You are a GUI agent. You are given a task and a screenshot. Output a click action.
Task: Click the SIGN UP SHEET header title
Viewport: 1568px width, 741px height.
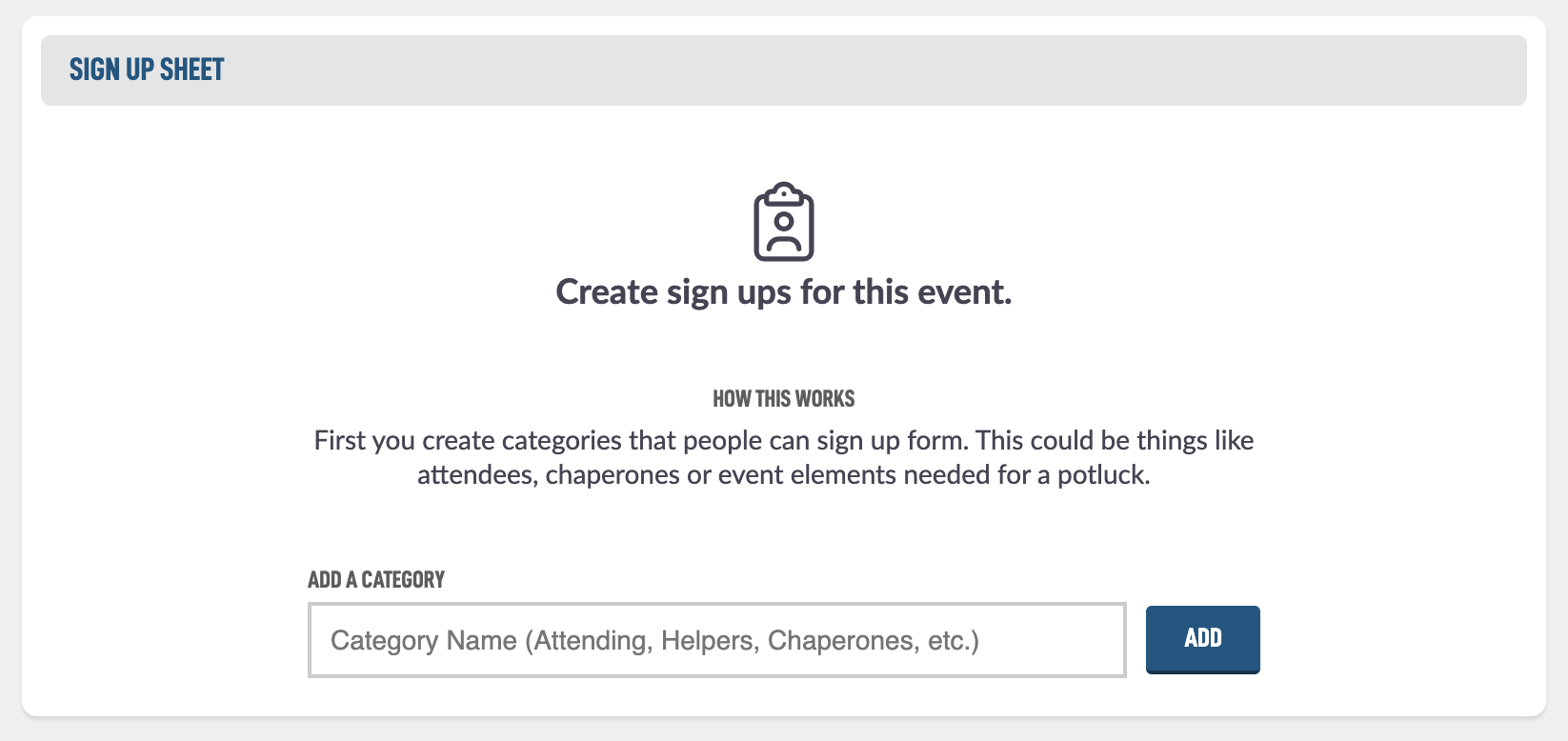coord(147,70)
